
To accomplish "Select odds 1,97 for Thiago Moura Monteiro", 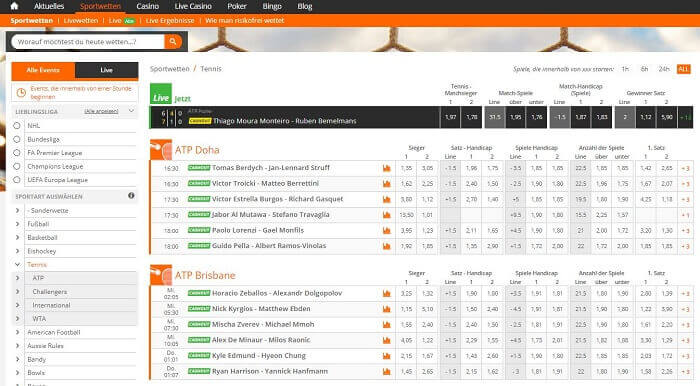I will 450,117.
